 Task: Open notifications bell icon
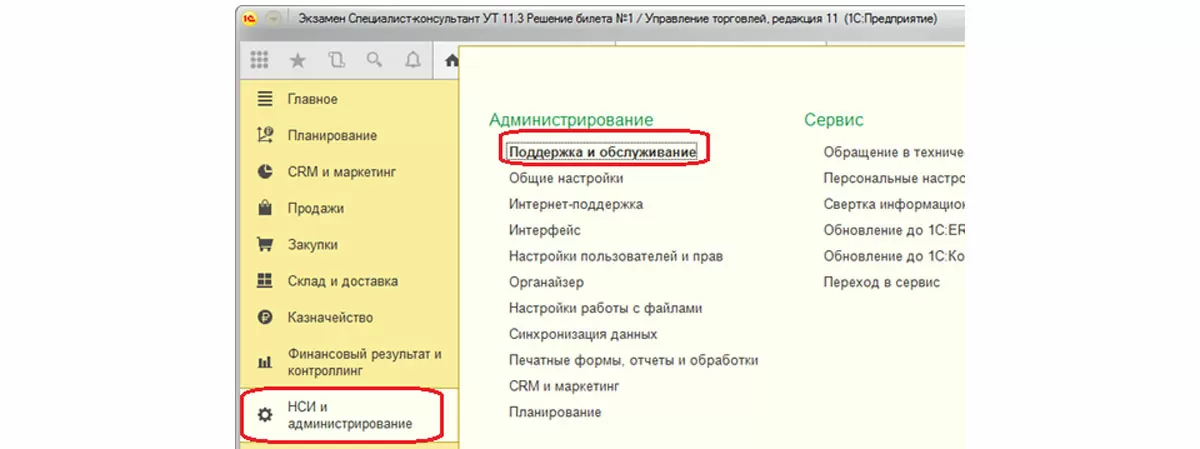[x=412, y=60]
